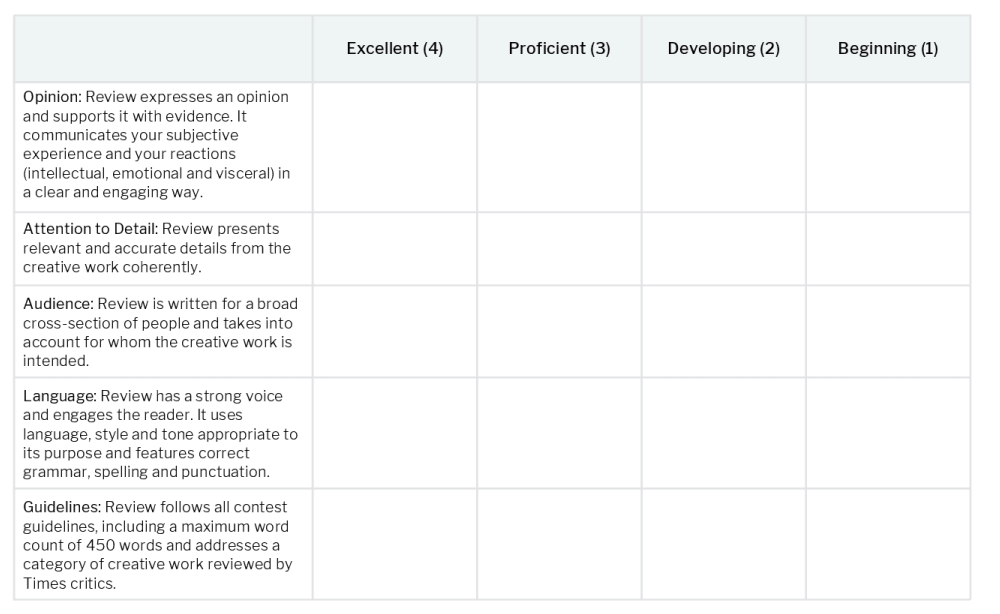Select Developing cell for Language row
Viewport: 1000px width, 614px height.
tap(723, 434)
